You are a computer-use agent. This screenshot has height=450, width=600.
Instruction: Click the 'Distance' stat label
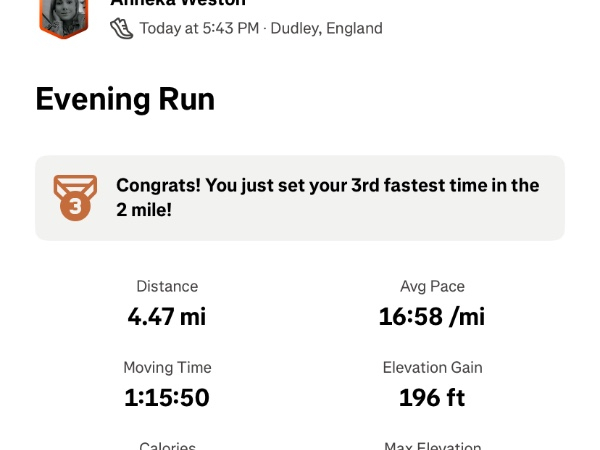point(167,287)
